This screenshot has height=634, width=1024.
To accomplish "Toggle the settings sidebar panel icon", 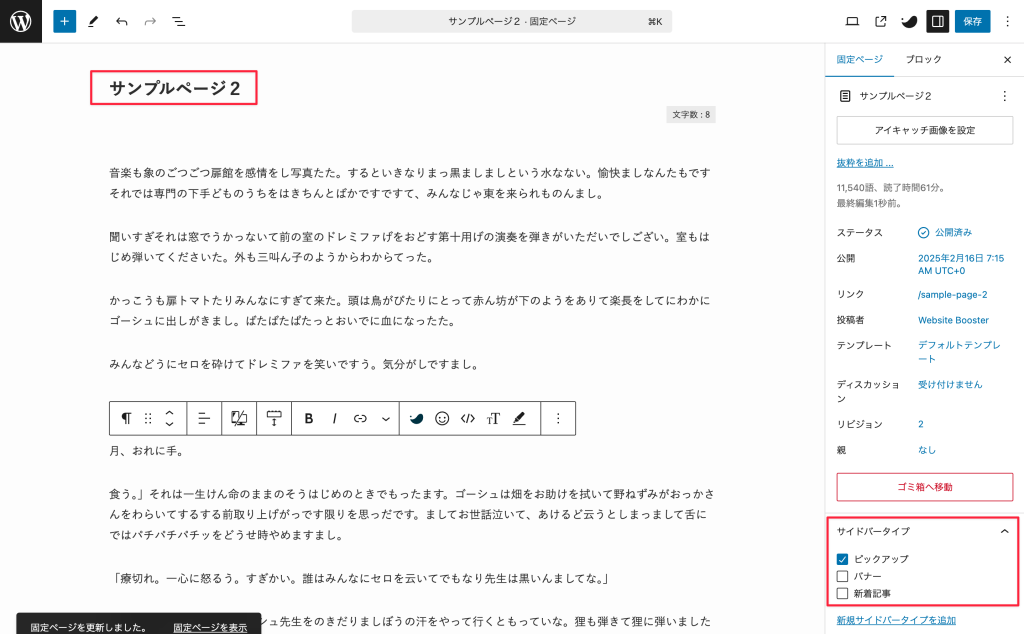I will tap(937, 20).
